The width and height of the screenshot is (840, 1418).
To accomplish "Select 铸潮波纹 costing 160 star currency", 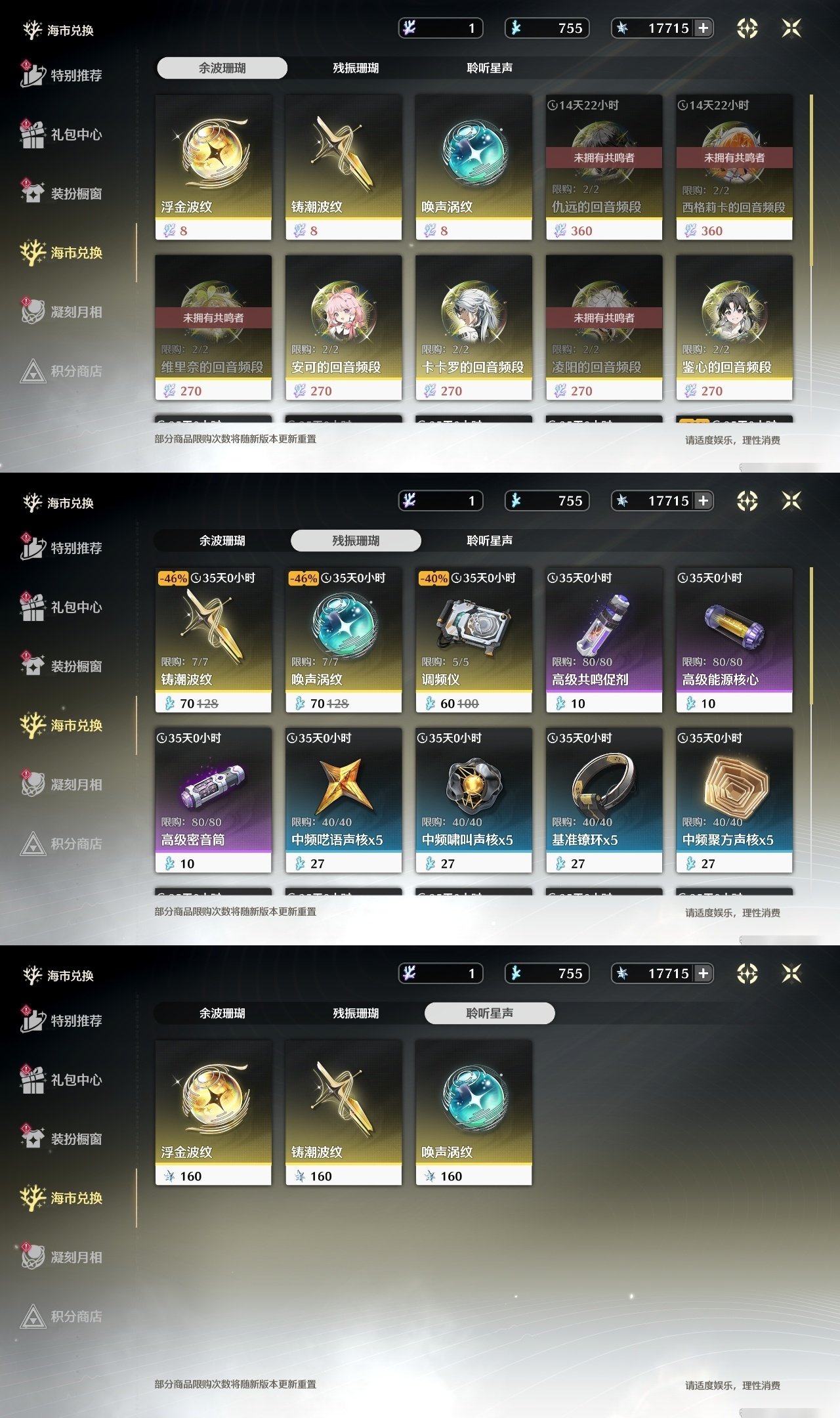I will click(343, 1113).
